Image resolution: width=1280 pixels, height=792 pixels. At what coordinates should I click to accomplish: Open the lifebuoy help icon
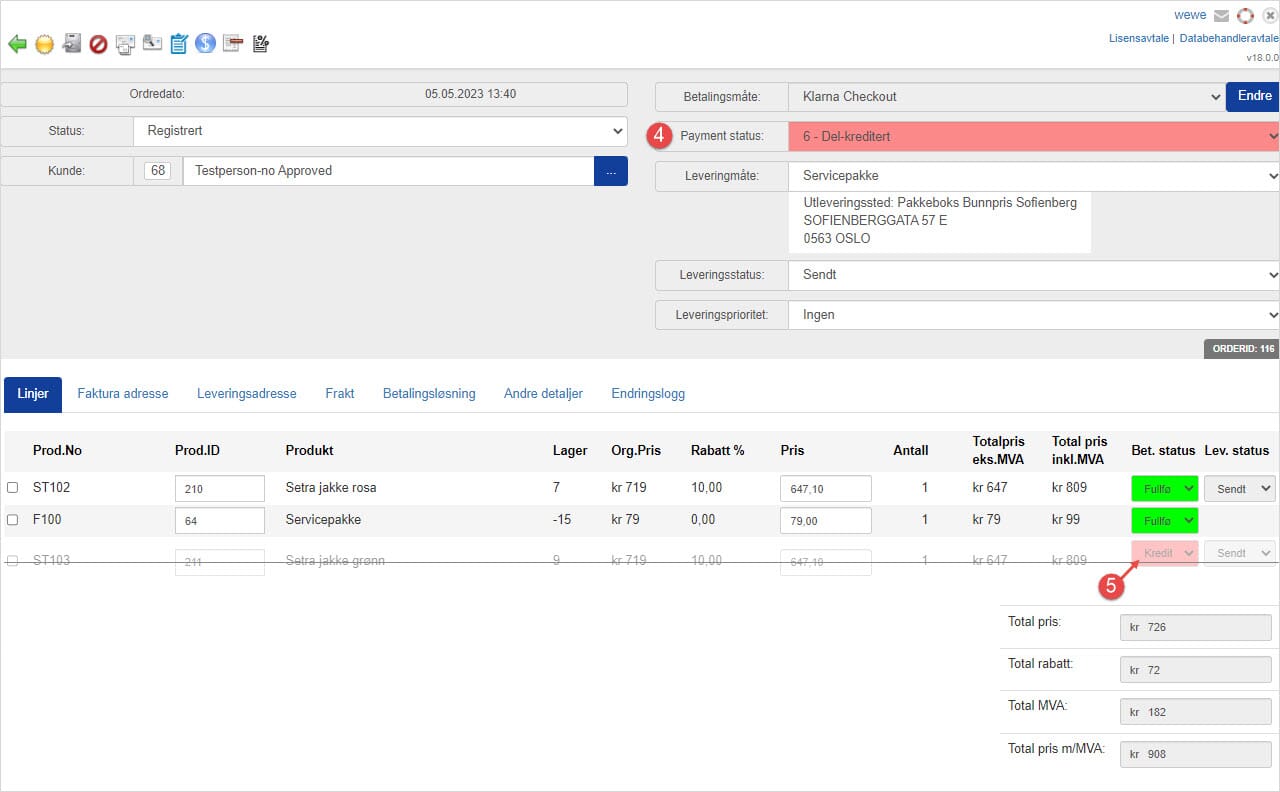click(1245, 15)
